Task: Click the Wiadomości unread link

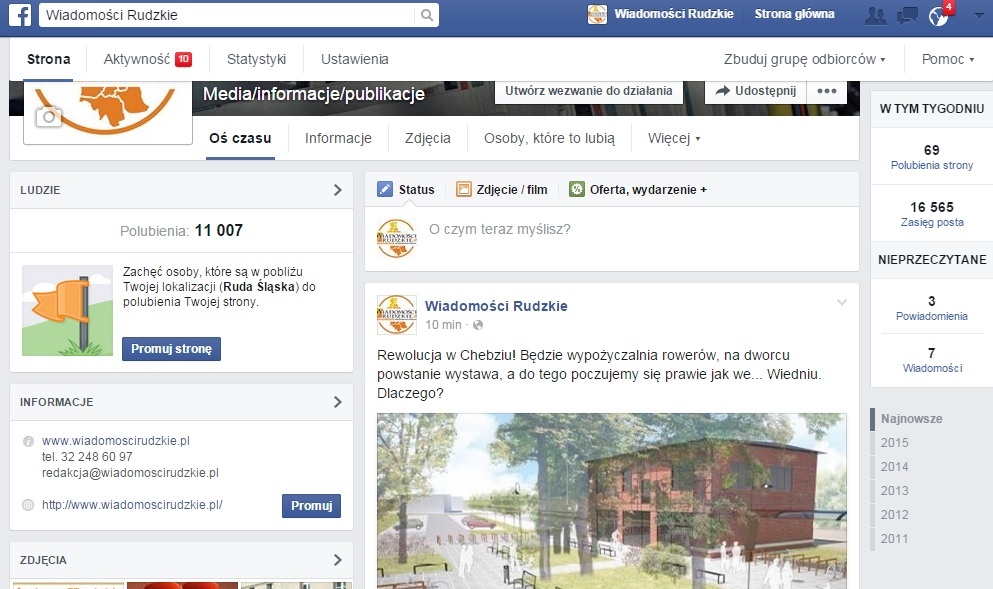Action: 932,368
